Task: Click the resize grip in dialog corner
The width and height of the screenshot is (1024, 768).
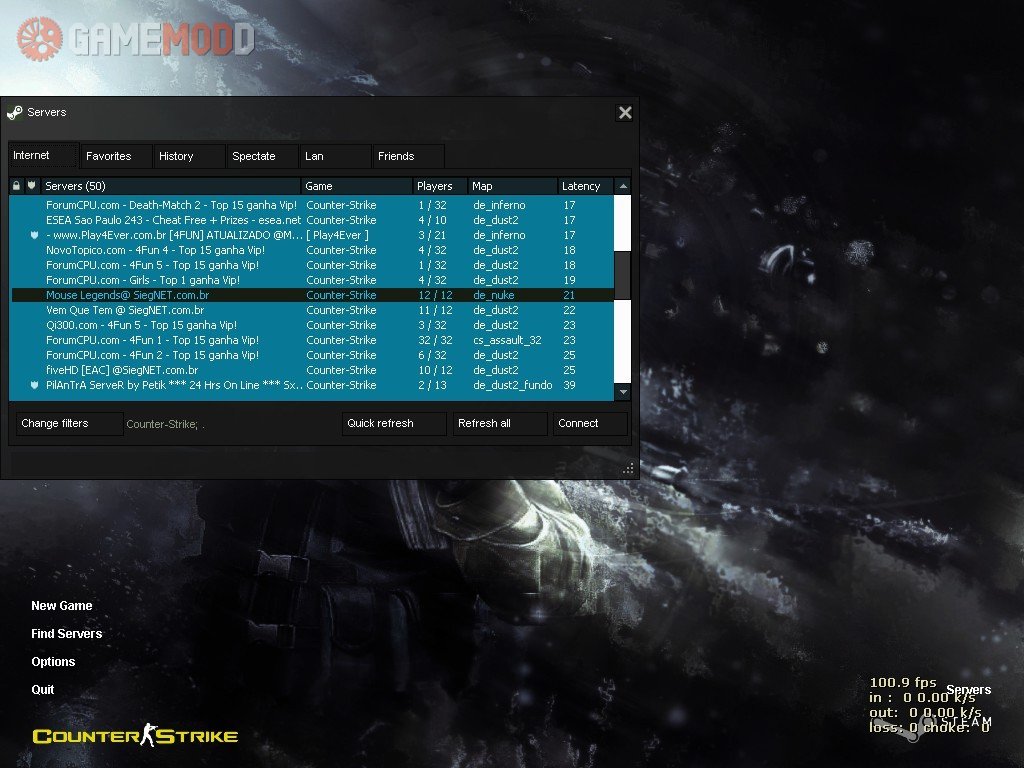Action: tap(628, 467)
